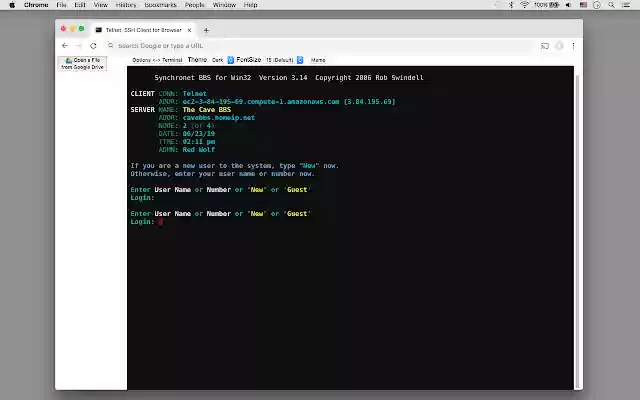The width and height of the screenshot is (640, 400).
Task: Open the Apple menu
Action: [12, 5]
